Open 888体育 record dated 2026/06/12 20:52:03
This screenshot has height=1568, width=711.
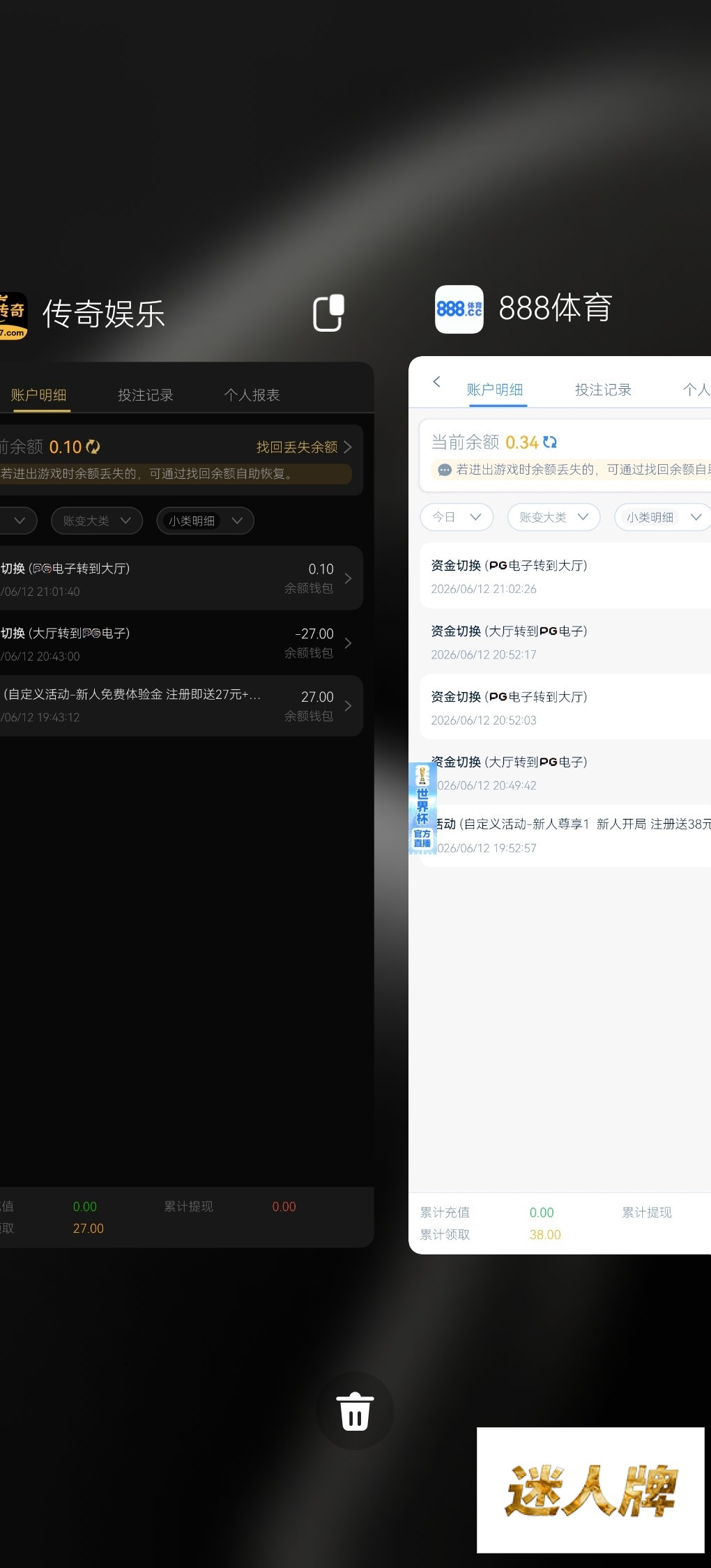click(565, 707)
